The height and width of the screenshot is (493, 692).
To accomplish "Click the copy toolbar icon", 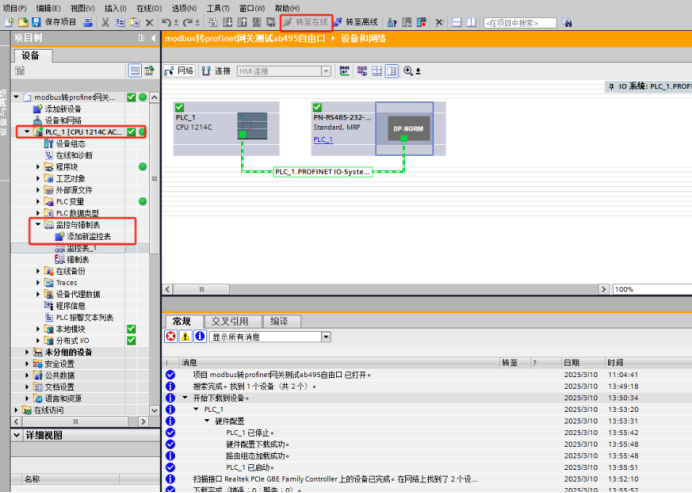I will coord(120,22).
